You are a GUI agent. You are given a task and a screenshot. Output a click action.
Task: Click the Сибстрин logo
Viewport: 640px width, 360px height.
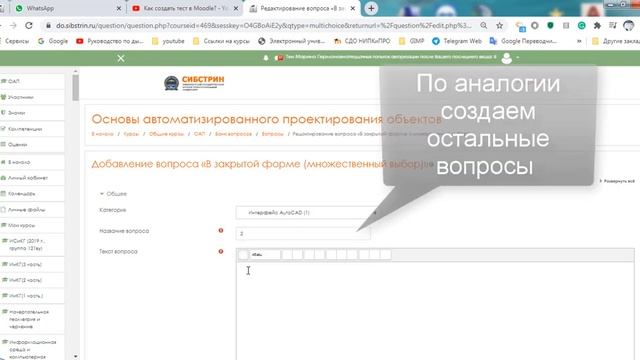pos(194,83)
